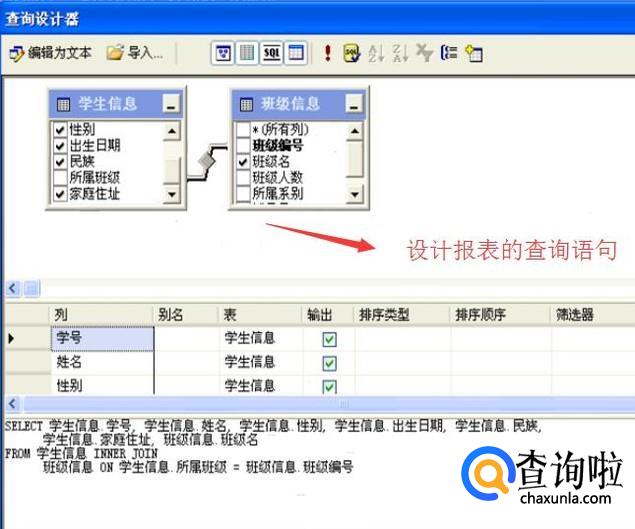Screen dimensions: 635x529
Task: Click the 导入 (Import) button
Action: click(x=135, y=53)
